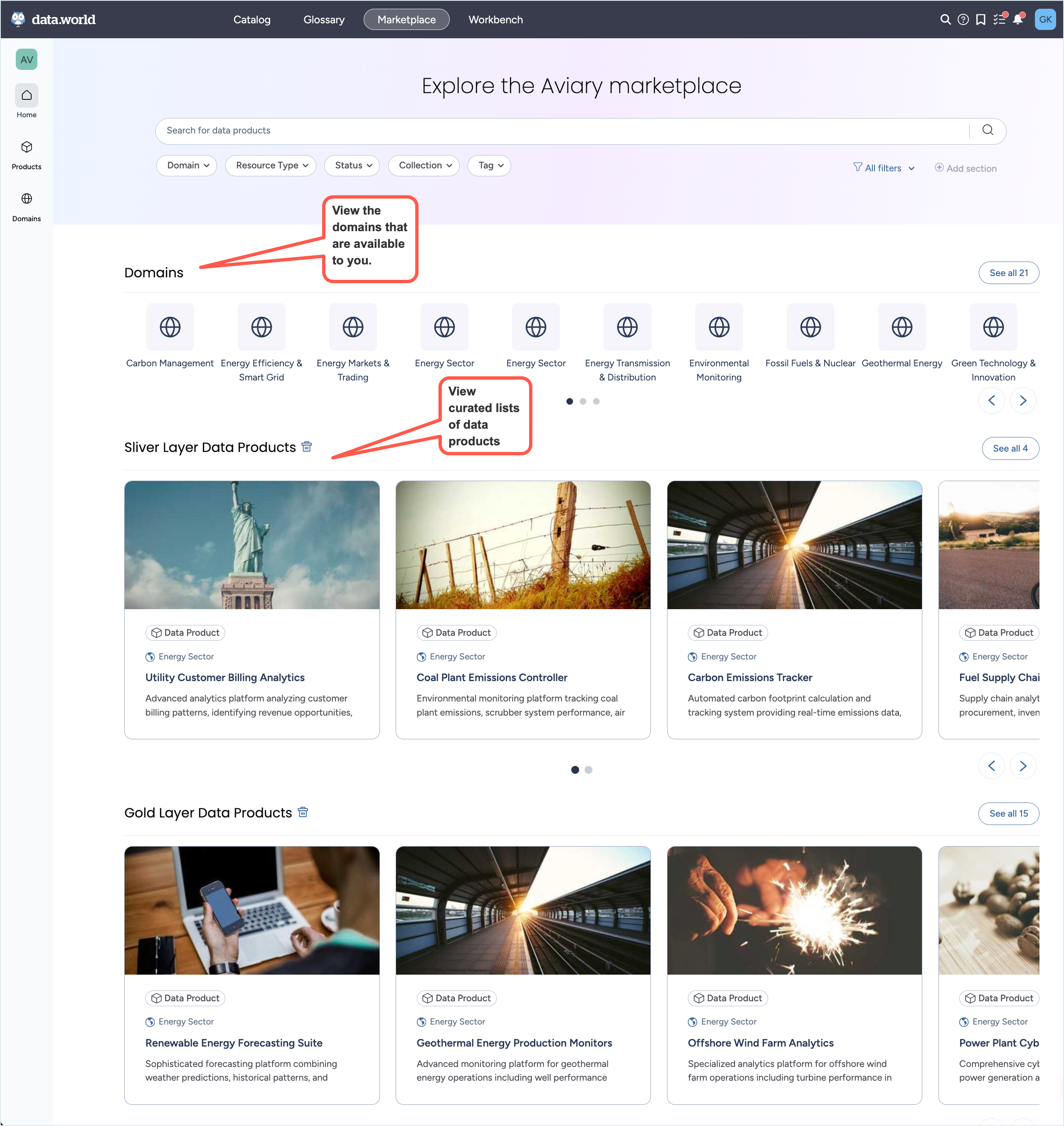Image resolution: width=1064 pixels, height=1126 pixels.
Task: Expand the Status filter dropdown
Action: coord(352,165)
